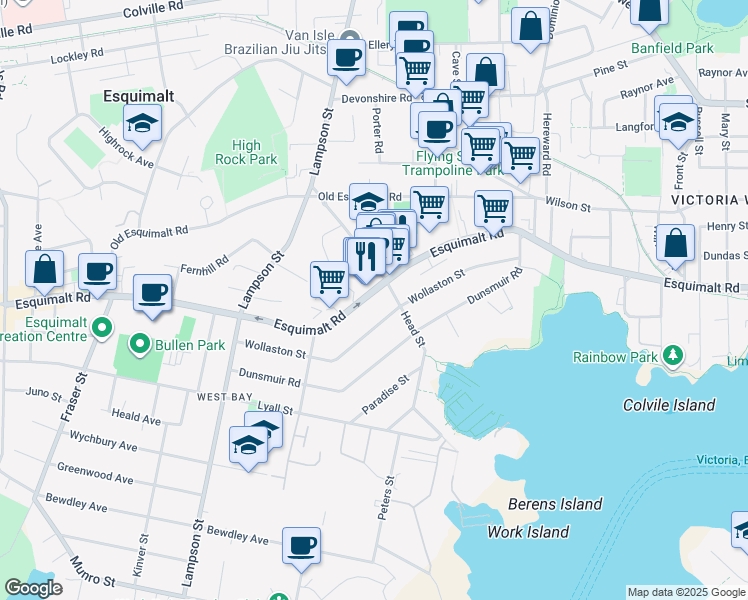748x600 pixels.
Task: Open the Google logo link
Action: (33, 588)
